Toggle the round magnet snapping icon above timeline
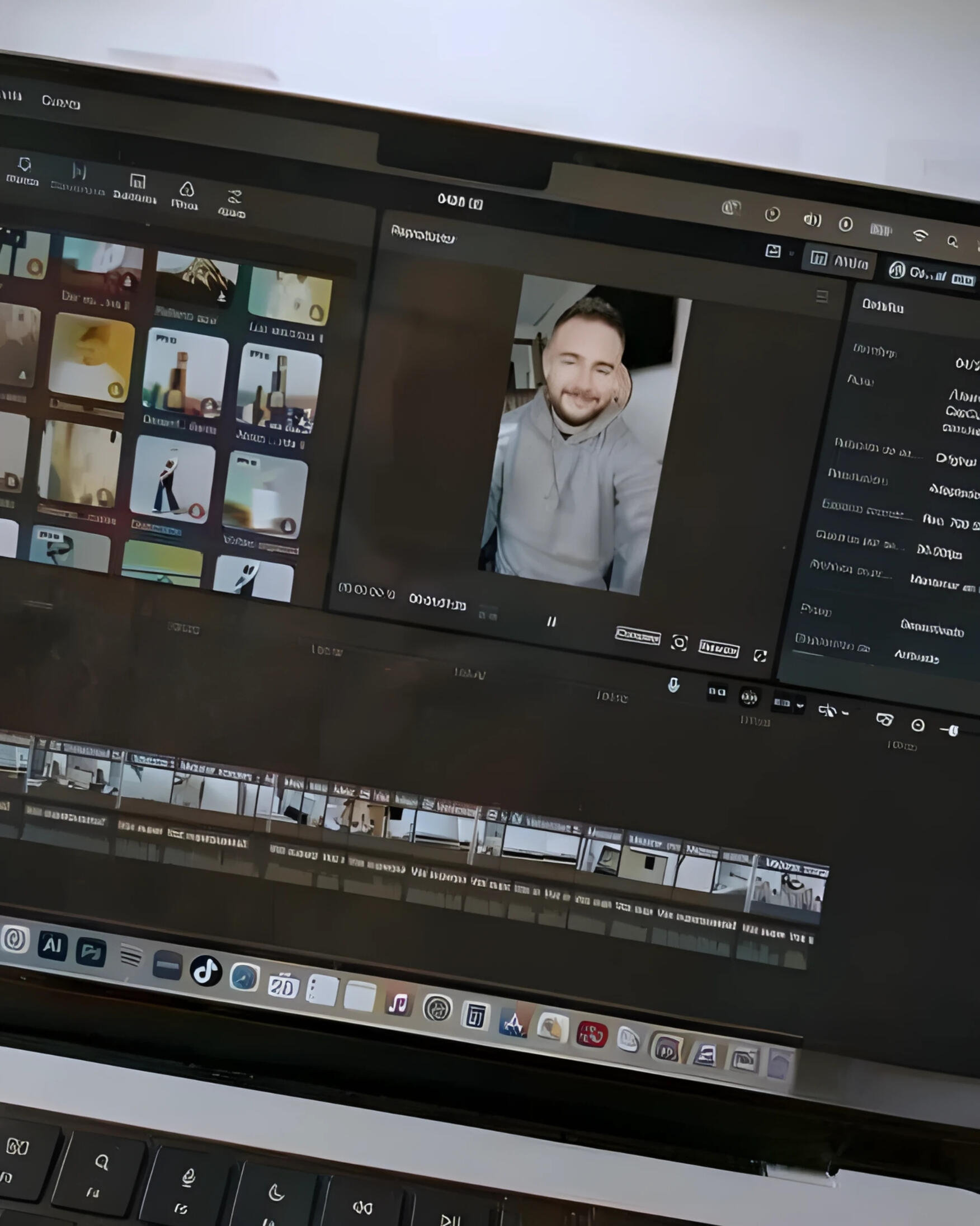The image size is (980, 1226). [748, 697]
